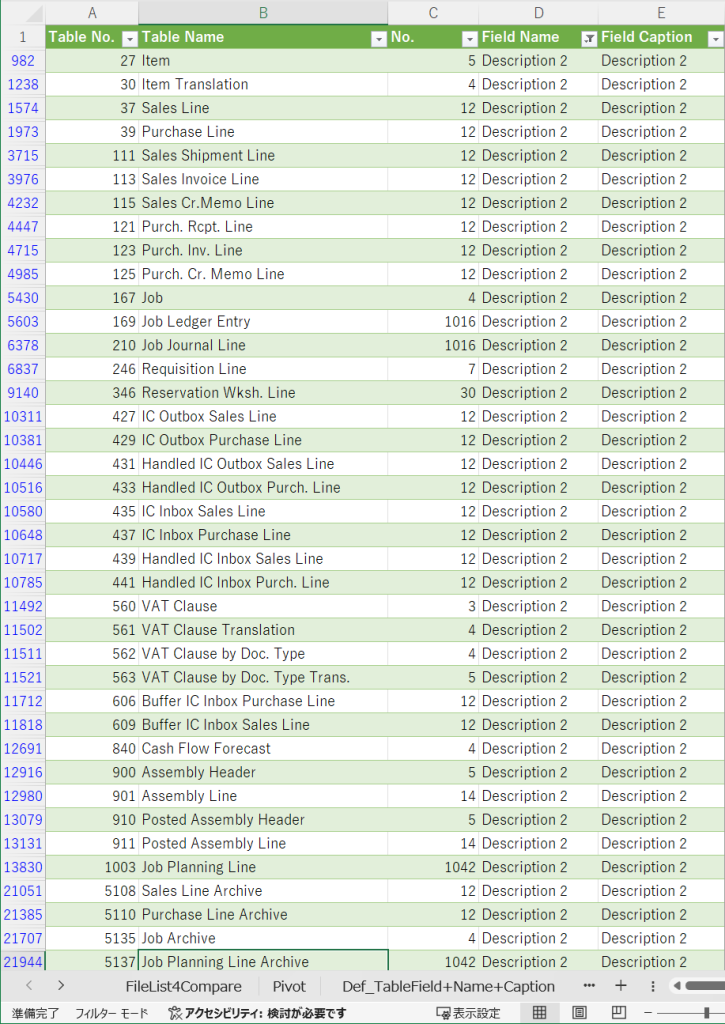The height and width of the screenshot is (1024, 725).
Task: Open the active Field Name filter dropdown
Action: pos(589,38)
